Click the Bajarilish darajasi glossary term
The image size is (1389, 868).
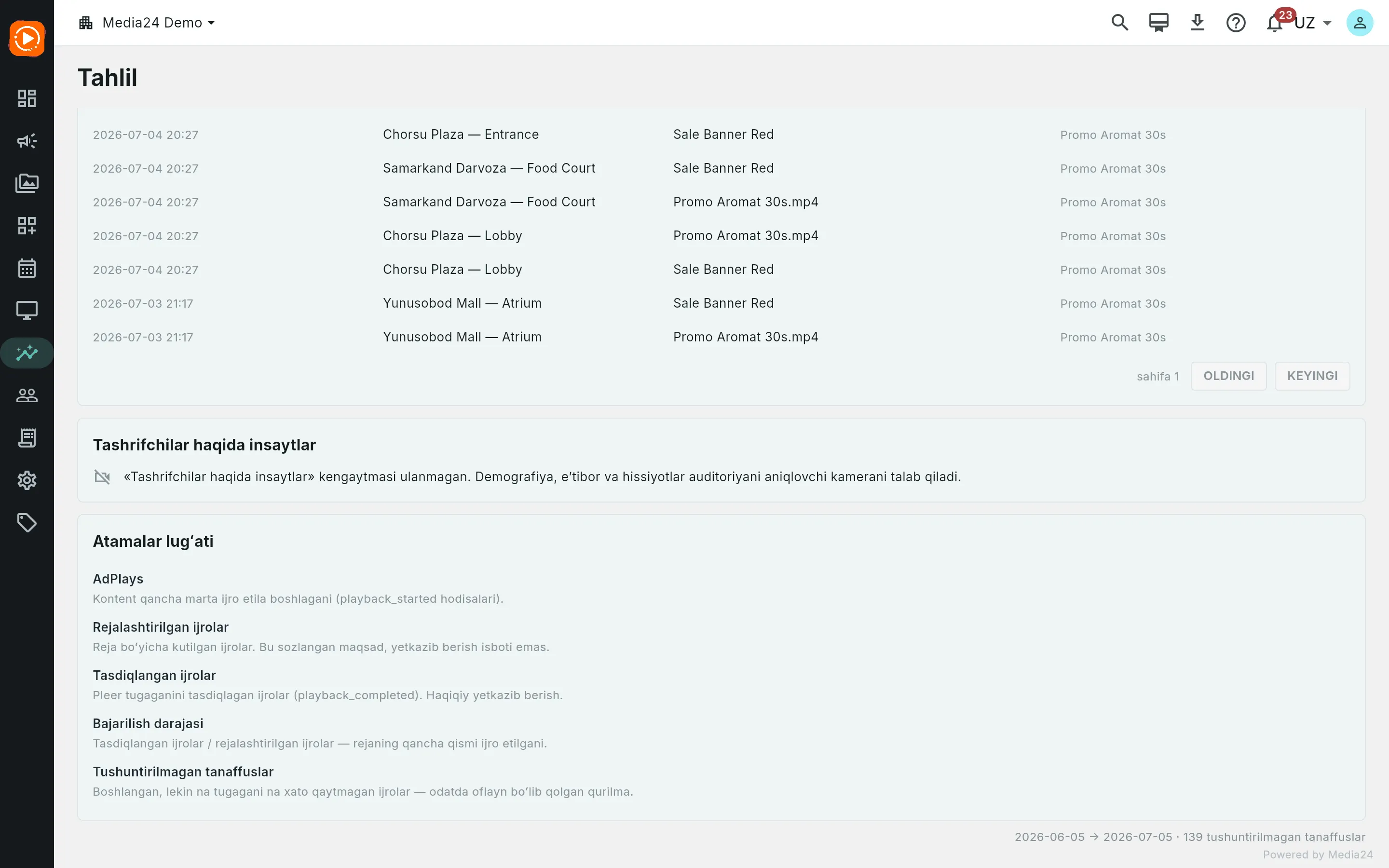pyautogui.click(x=148, y=723)
